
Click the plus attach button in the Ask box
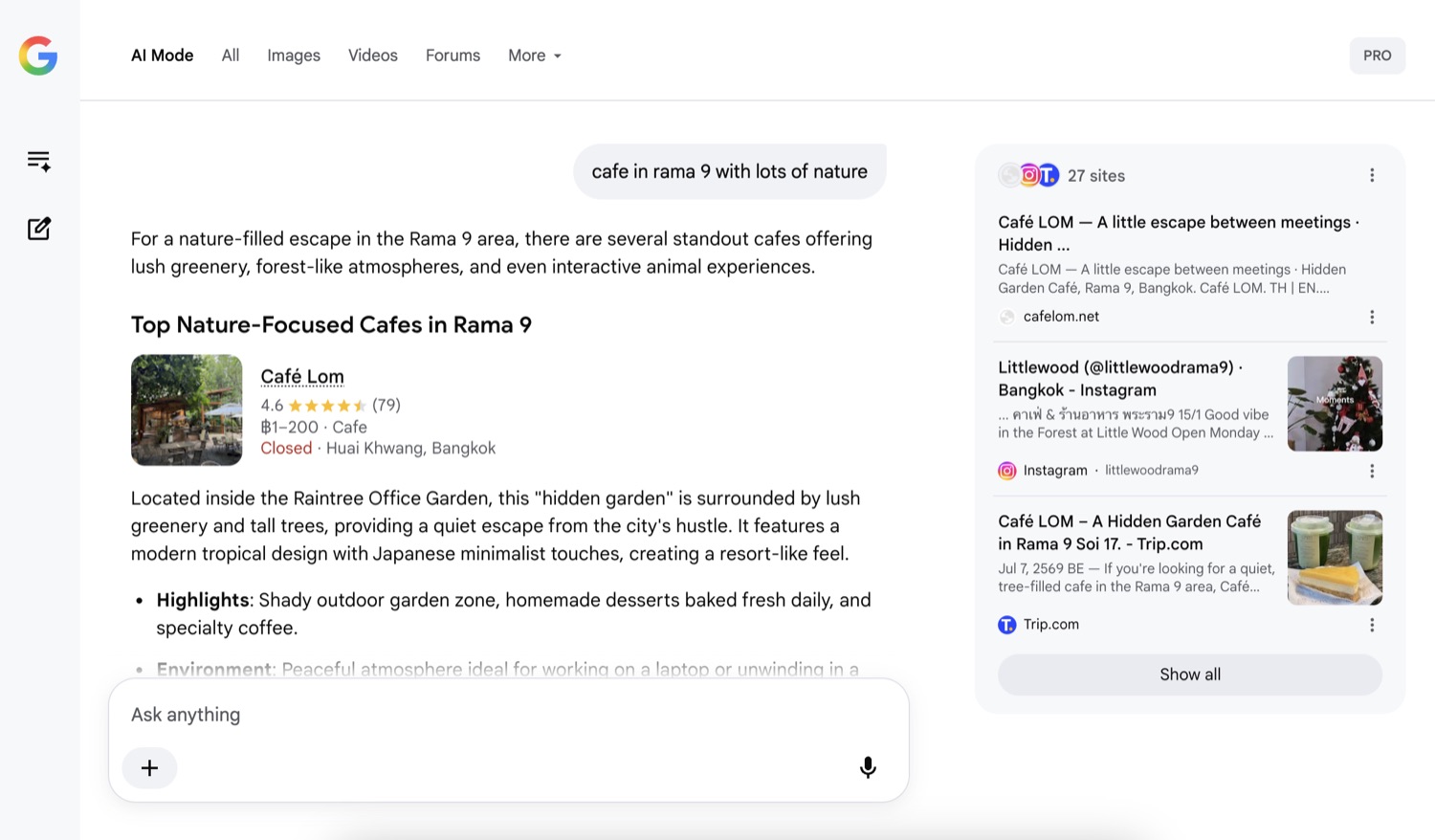[149, 767]
